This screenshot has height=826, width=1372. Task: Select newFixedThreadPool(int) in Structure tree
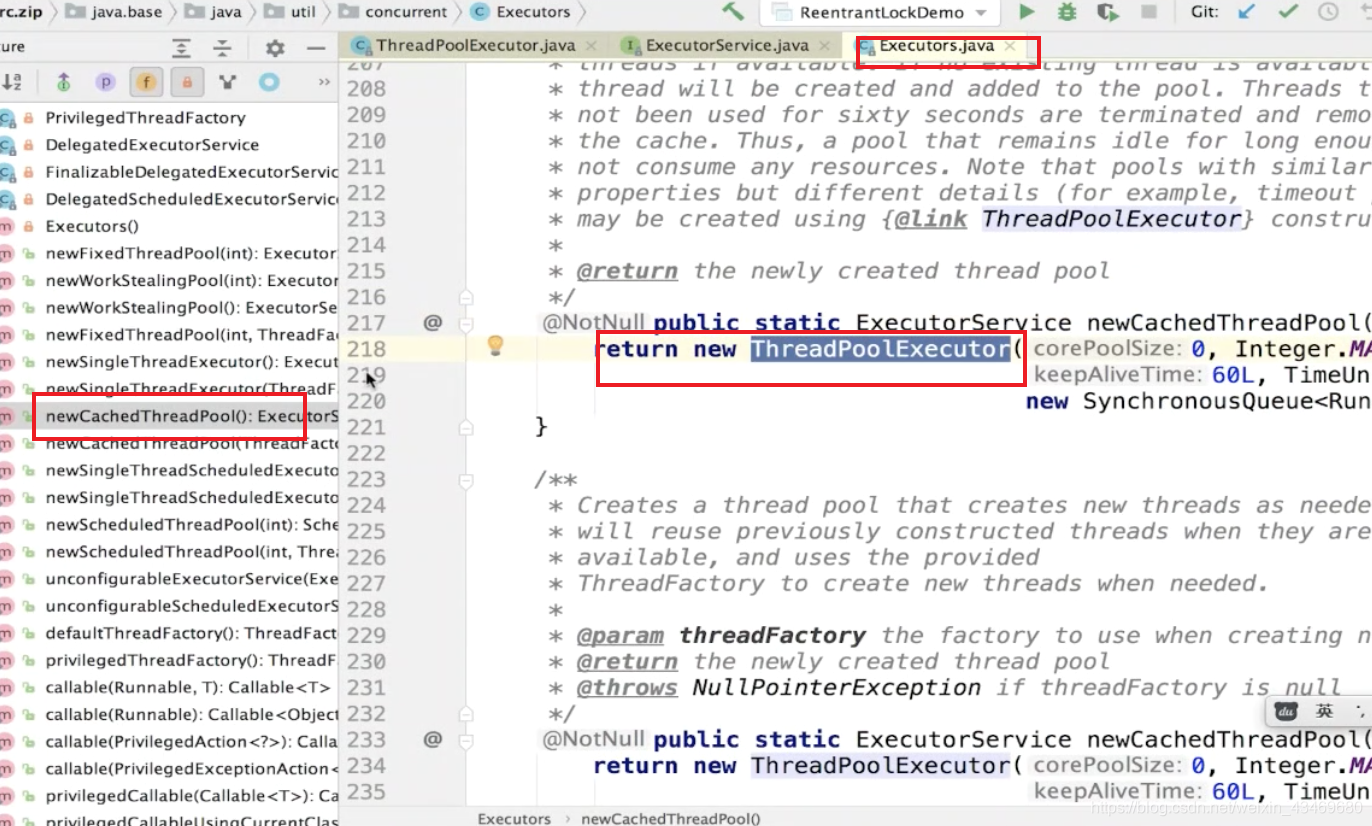[190, 253]
